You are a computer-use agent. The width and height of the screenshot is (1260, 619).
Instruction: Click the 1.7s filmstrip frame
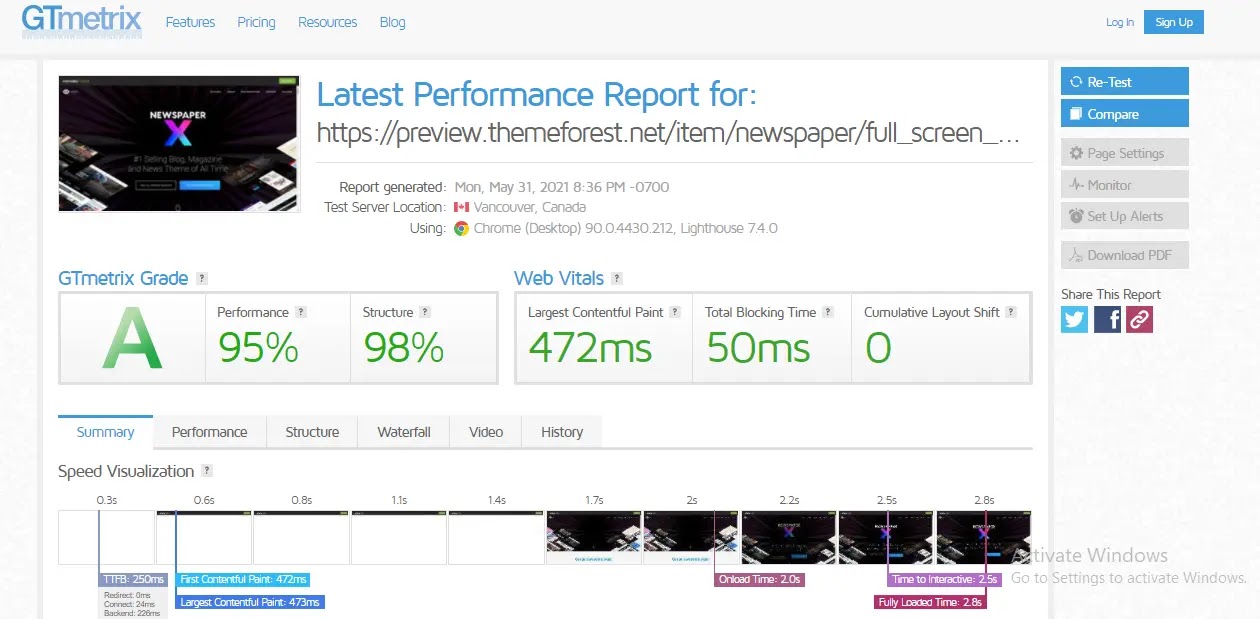(x=593, y=538)
